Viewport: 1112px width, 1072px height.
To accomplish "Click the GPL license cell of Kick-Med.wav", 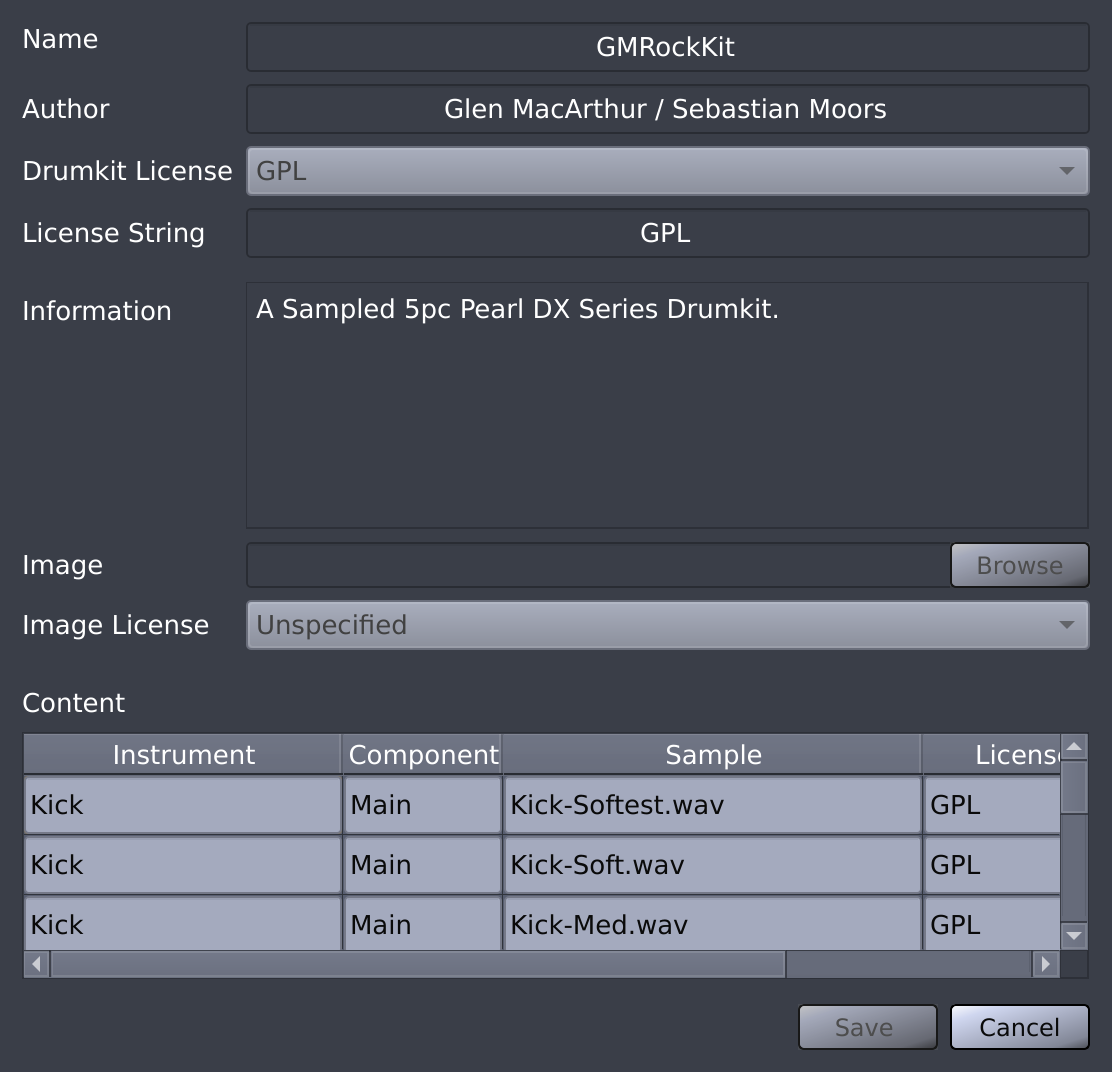I will (x=990, y=925).
